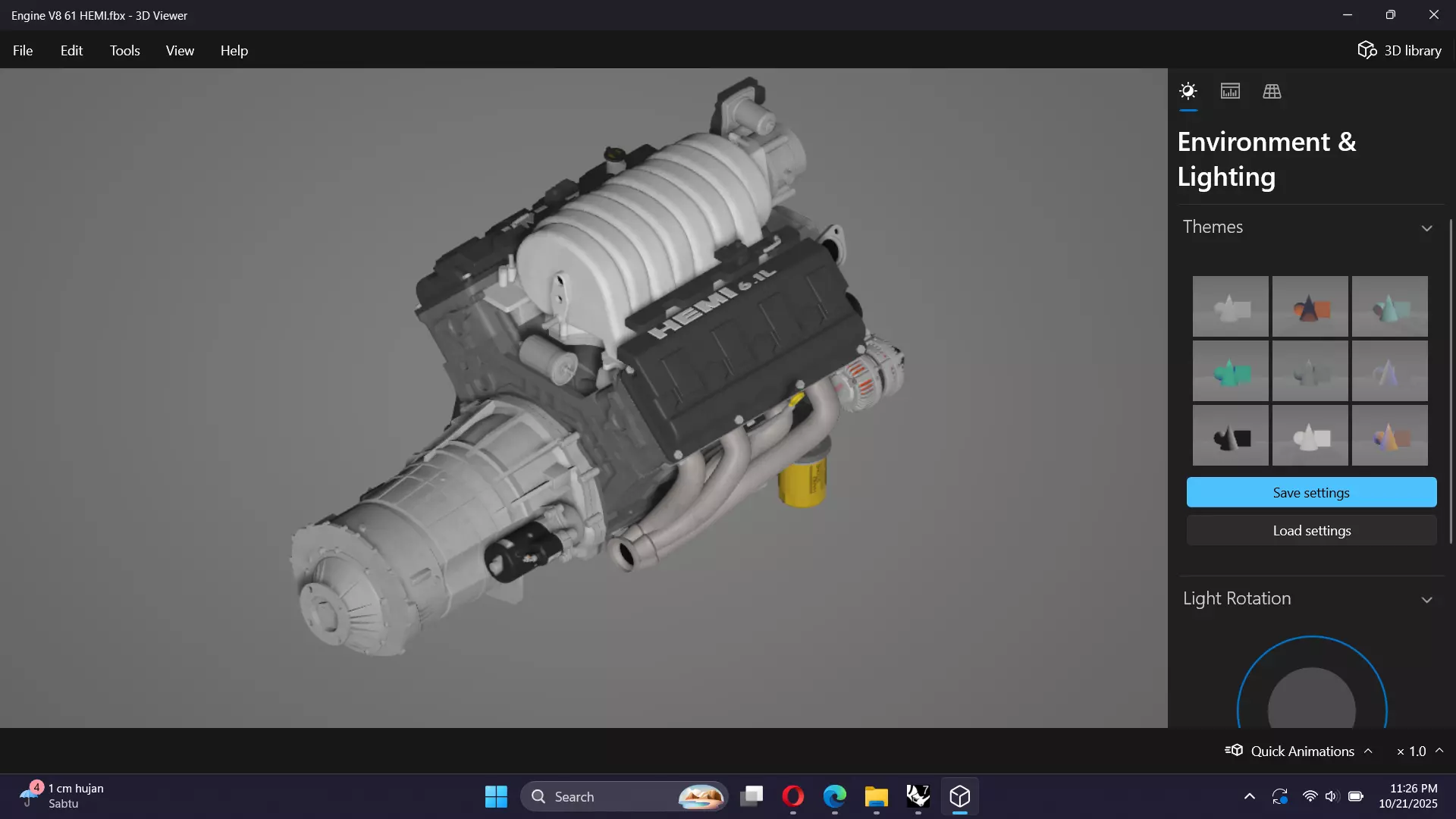Open the View menu
The width and height of the screenshot is (1456, 819).
coord(180,50)
